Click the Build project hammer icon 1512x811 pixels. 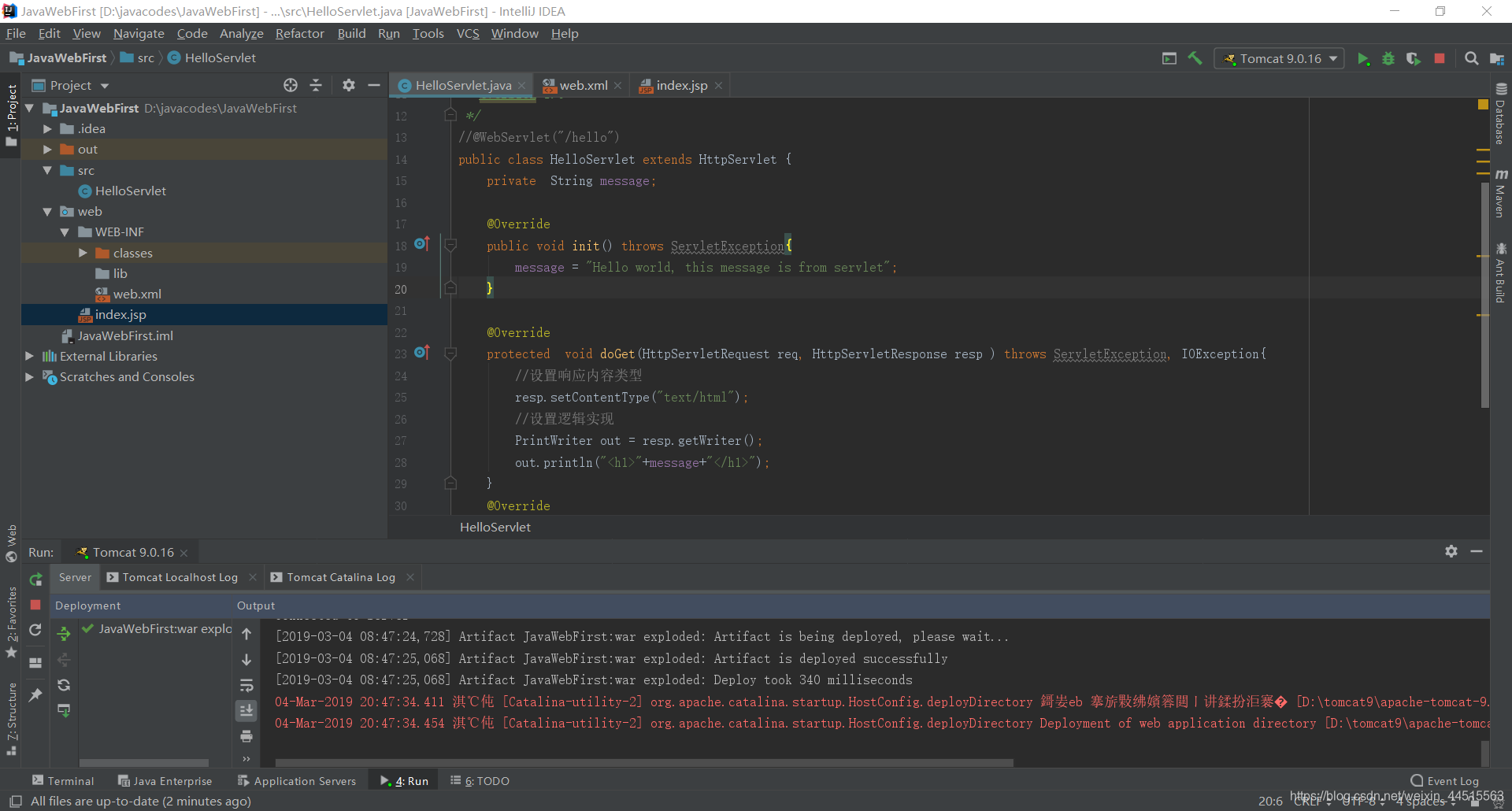pyautogui.click(x=1195, y=58)
